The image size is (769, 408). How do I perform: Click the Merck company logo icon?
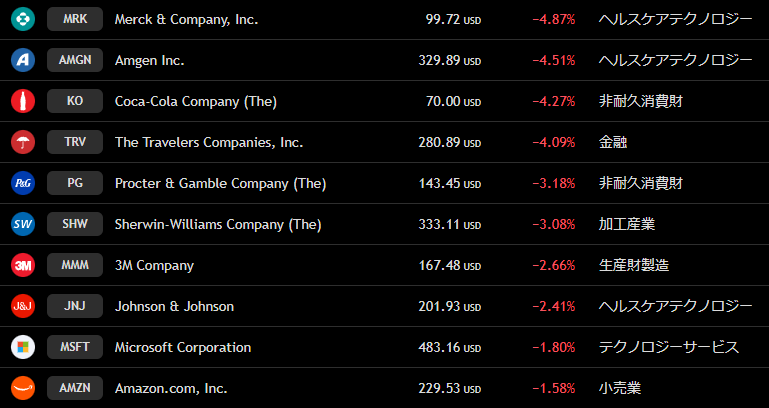(23, 19)
